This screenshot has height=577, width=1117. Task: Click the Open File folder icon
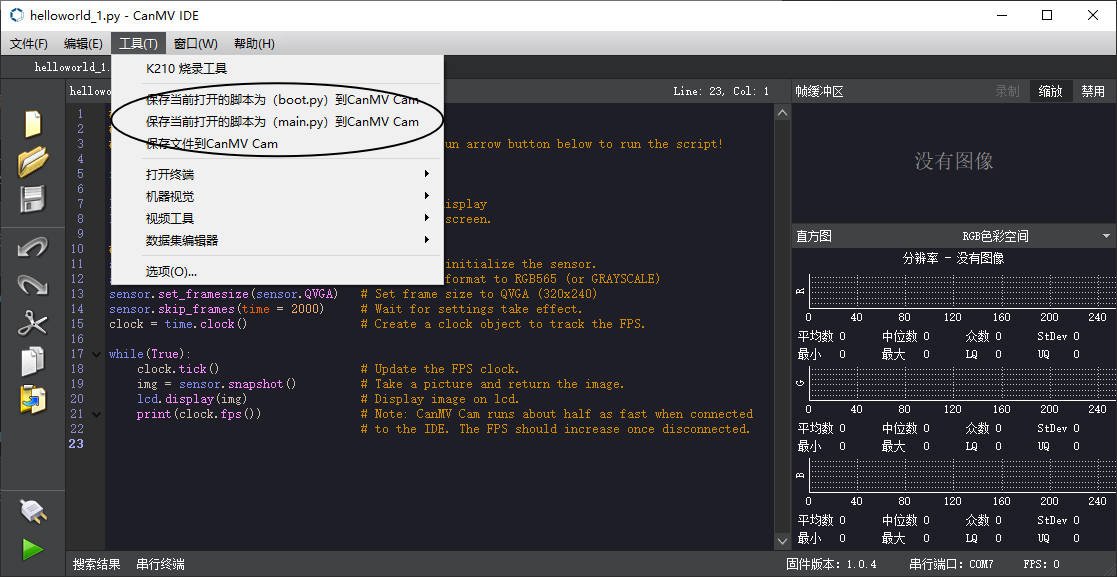click(33, 162)
